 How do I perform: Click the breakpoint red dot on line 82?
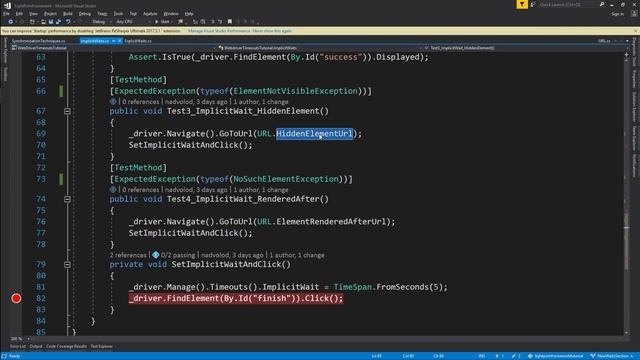click(16, 298)
